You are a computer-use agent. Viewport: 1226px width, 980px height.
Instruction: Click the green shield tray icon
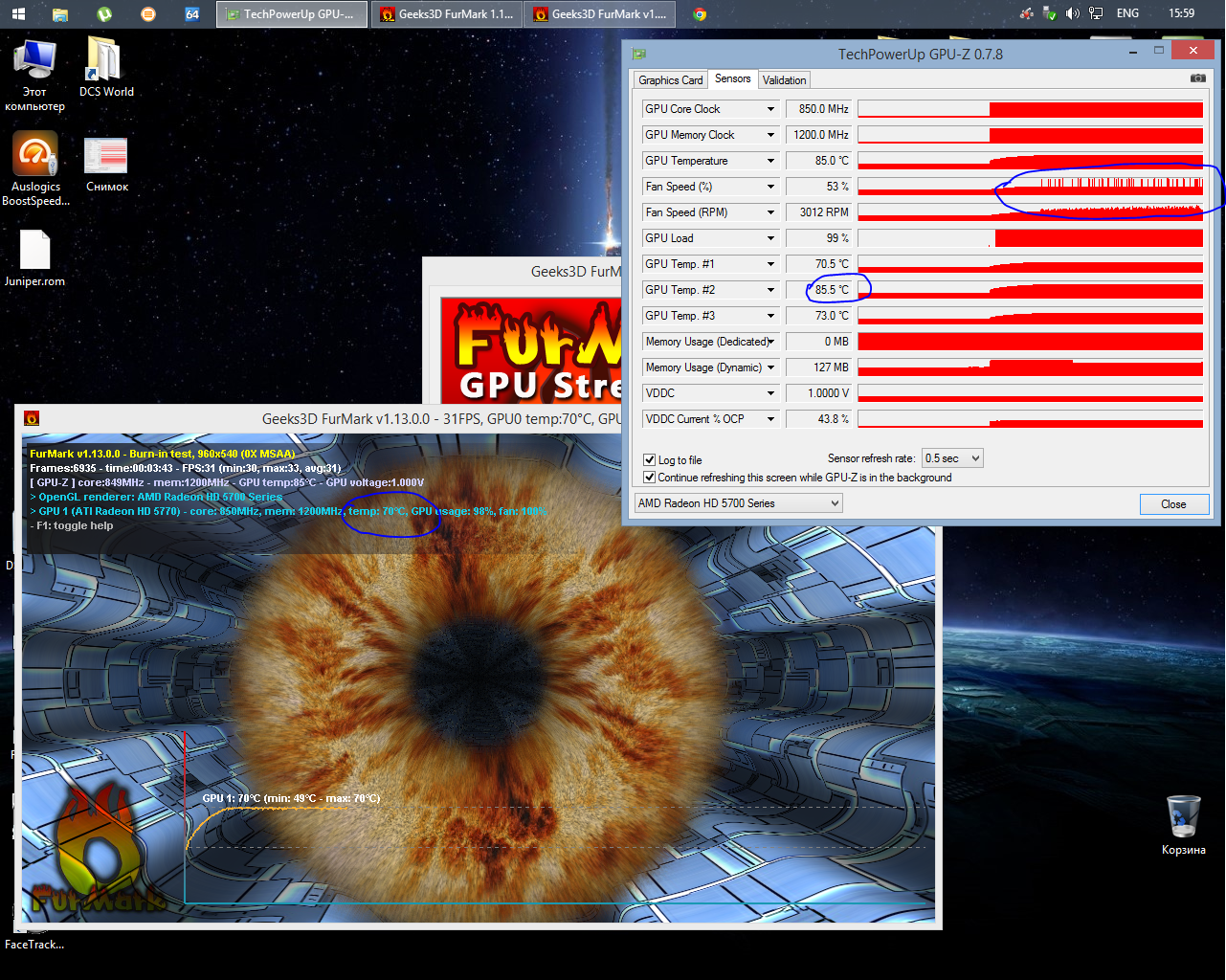(x=1050, y=13)
